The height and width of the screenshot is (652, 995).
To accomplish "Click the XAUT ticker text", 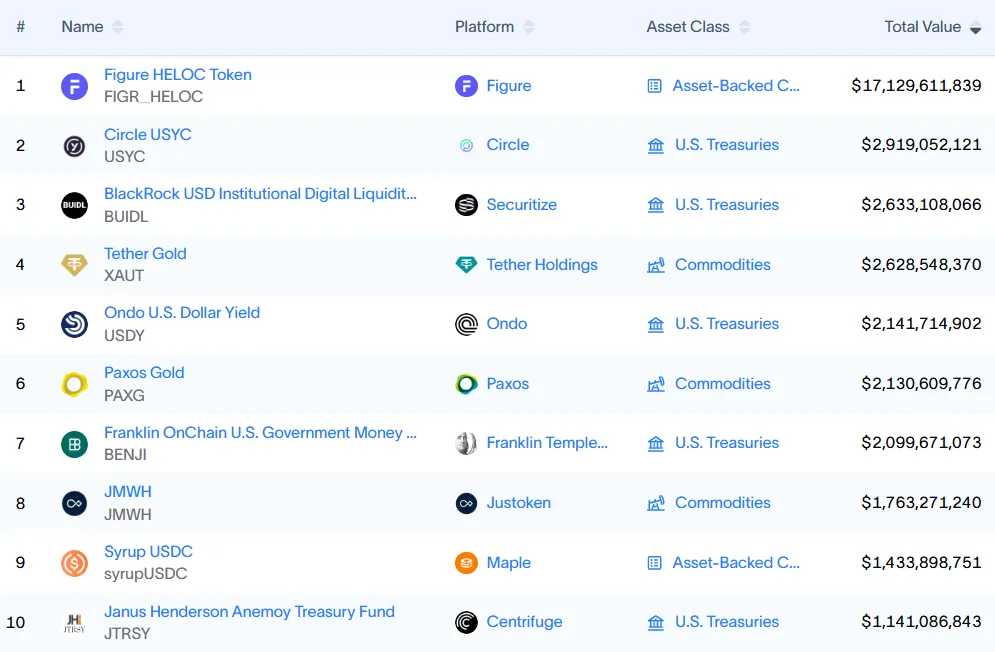I will [x=124, y=276].
